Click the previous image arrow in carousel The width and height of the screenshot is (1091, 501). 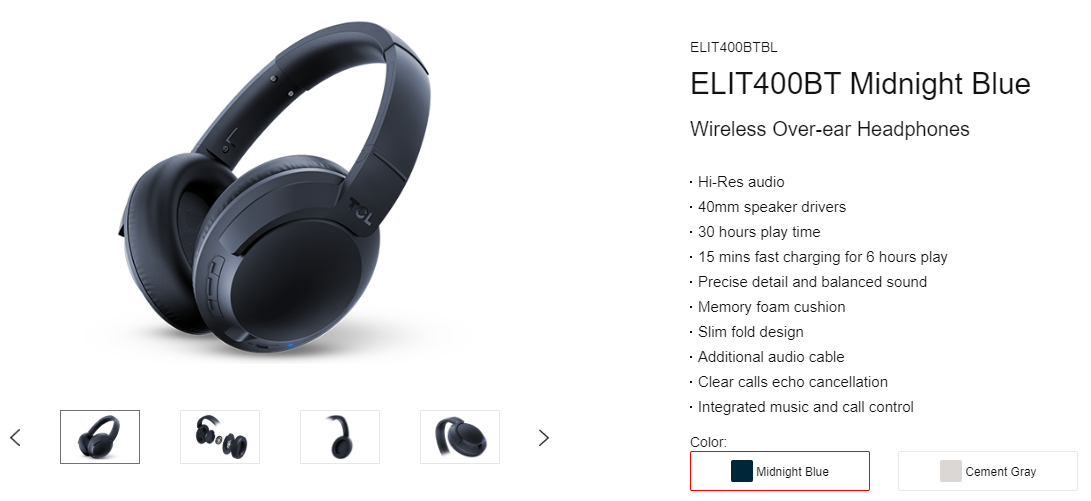[x=15, y=438]
